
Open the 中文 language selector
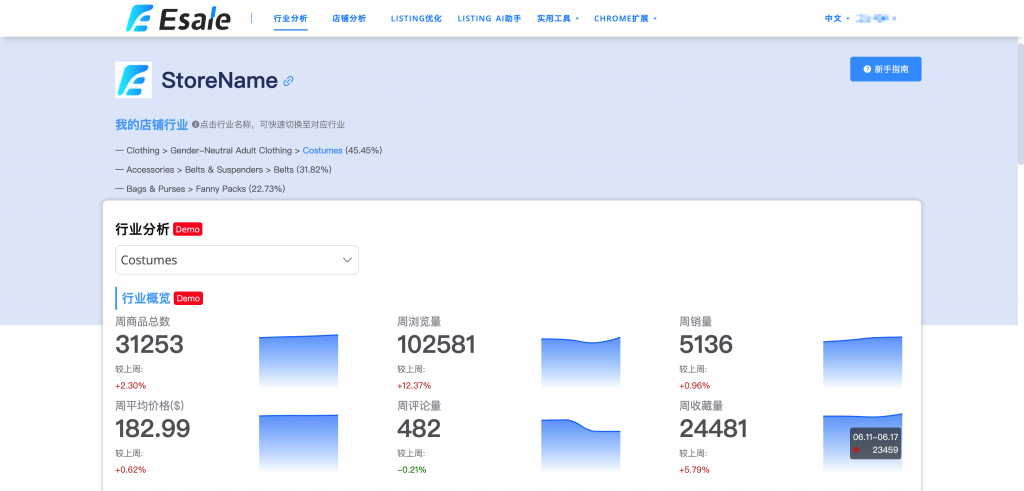click(836, 18)
